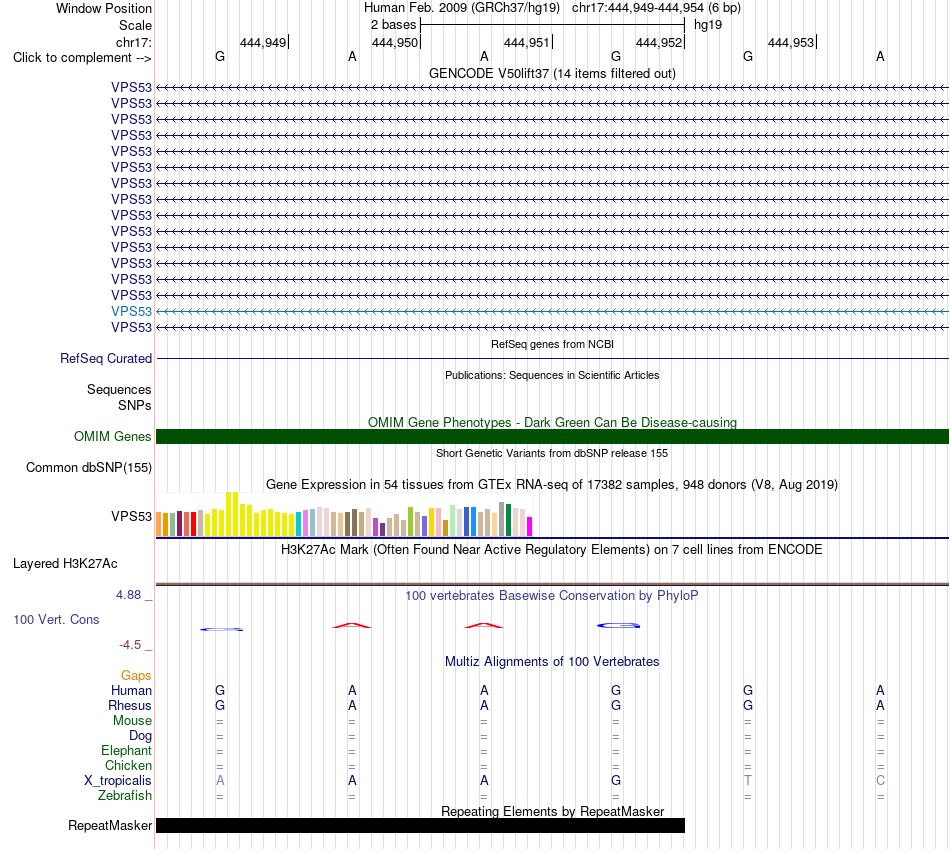The height and width of the screenshot is (849, 950).
Task: Click the black RepeatMasker element bar
Action: [x=420, y=825]
